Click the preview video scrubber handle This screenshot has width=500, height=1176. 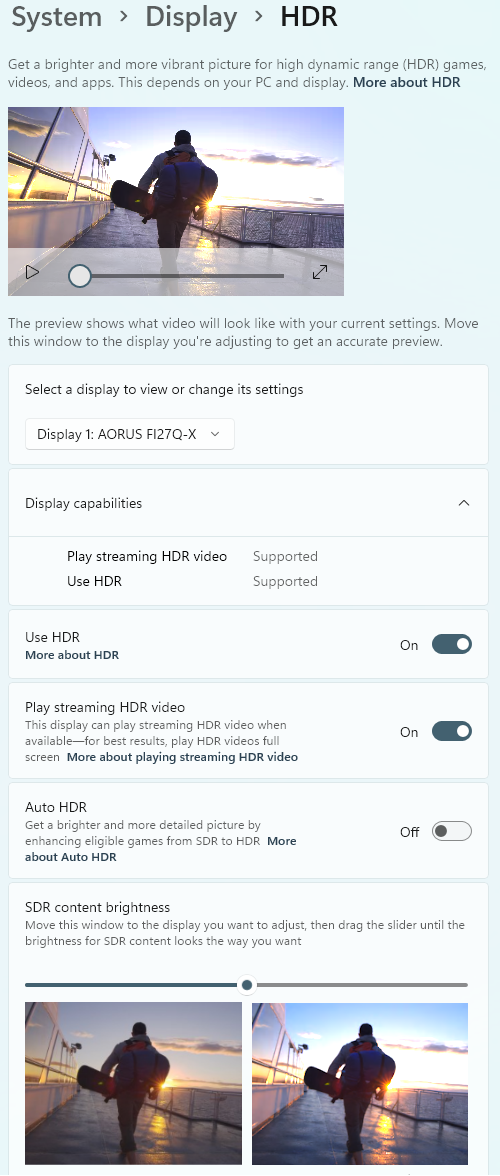[x=79, y=276]
